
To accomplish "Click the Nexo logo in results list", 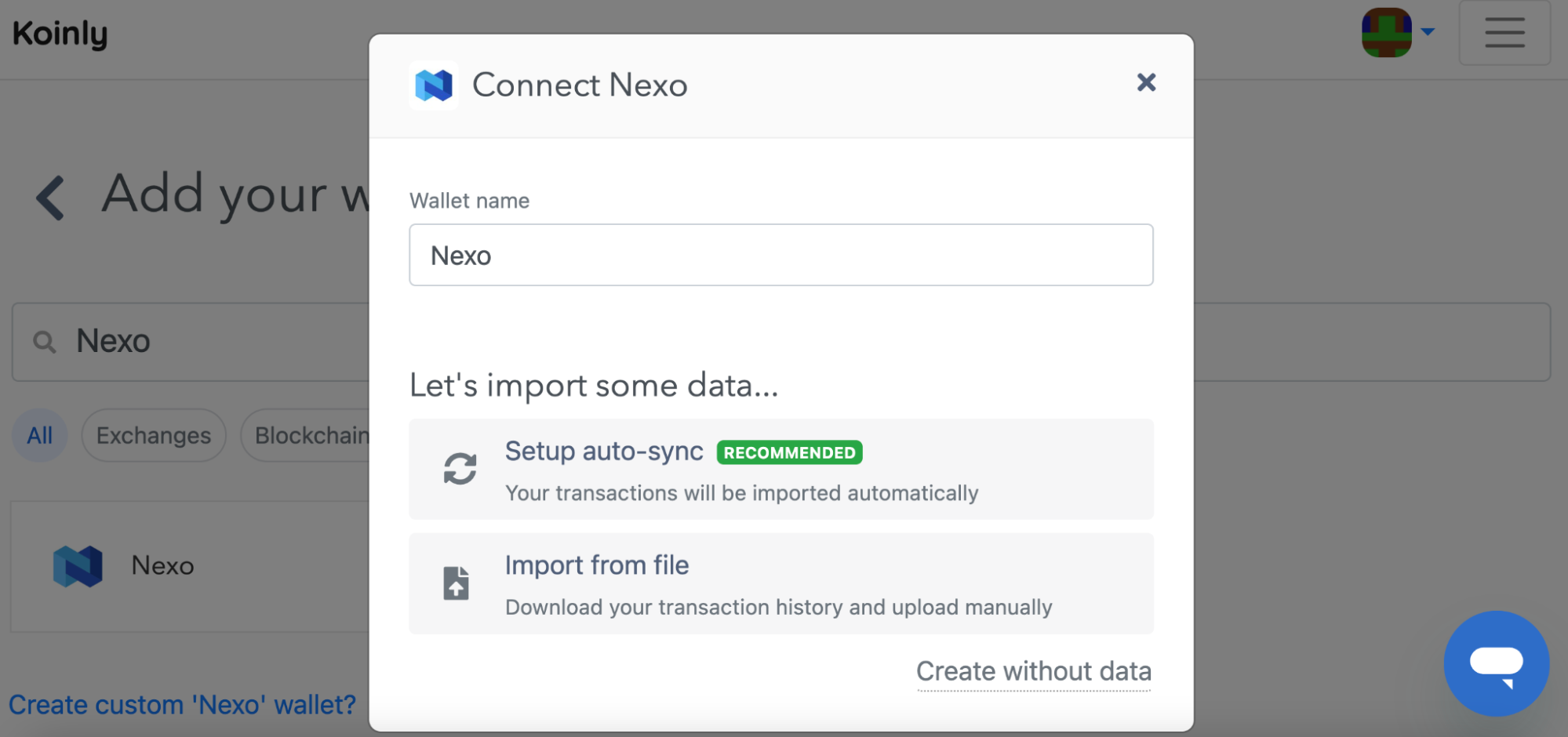I will coord(78,566).
